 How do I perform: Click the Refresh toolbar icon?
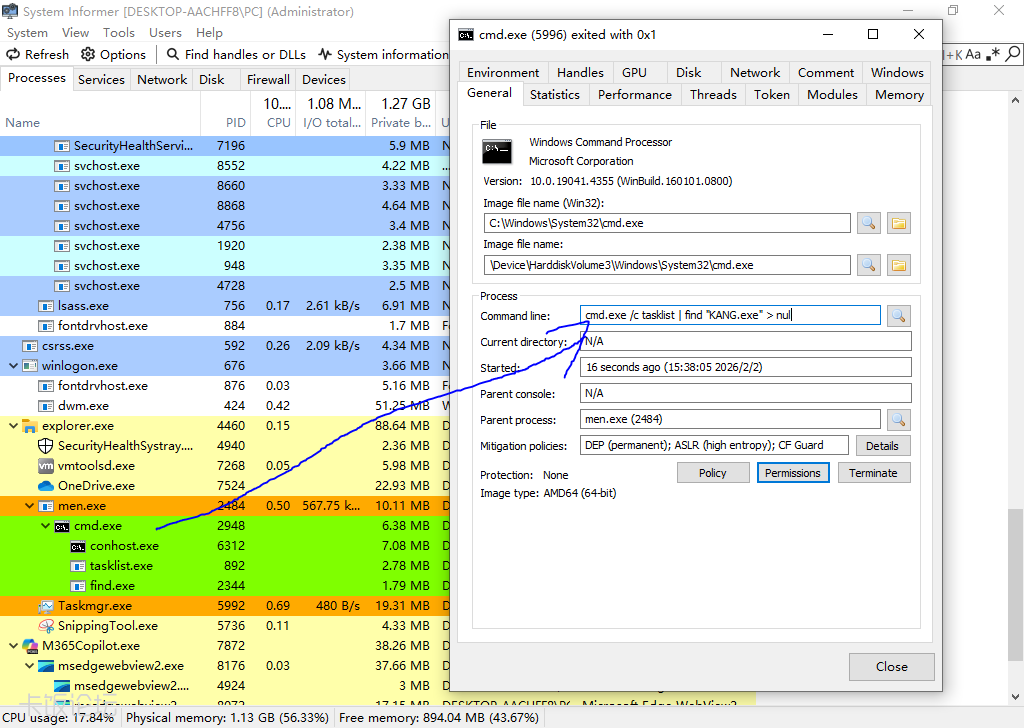(x=14, y=54)
